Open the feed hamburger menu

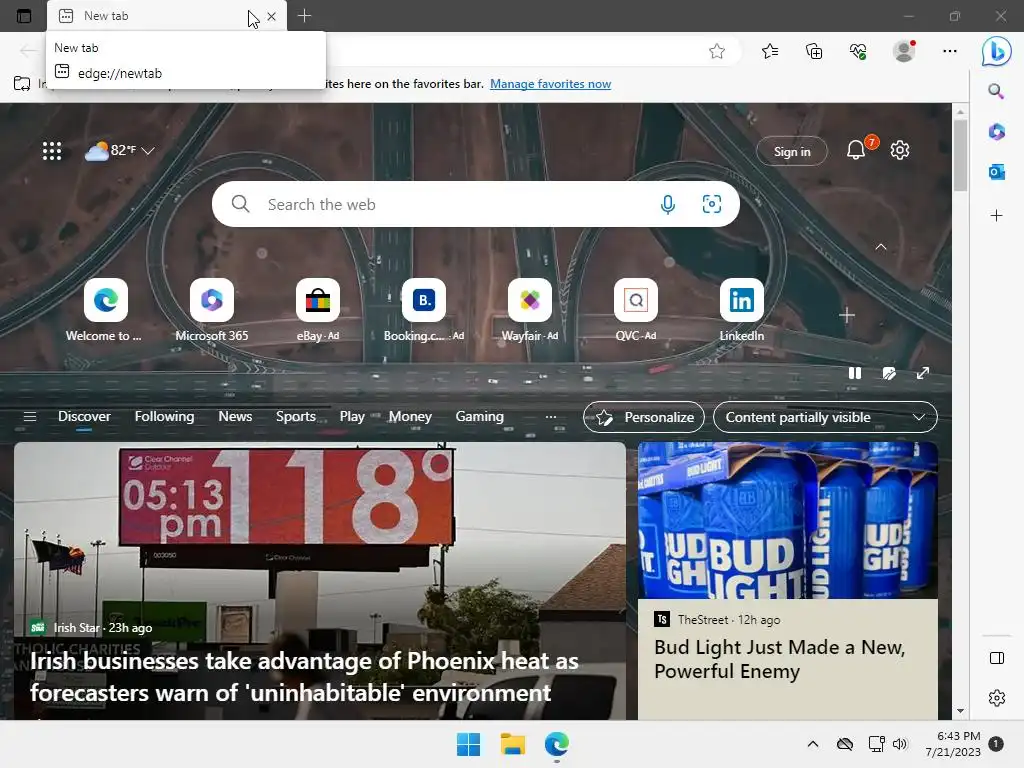29,417
